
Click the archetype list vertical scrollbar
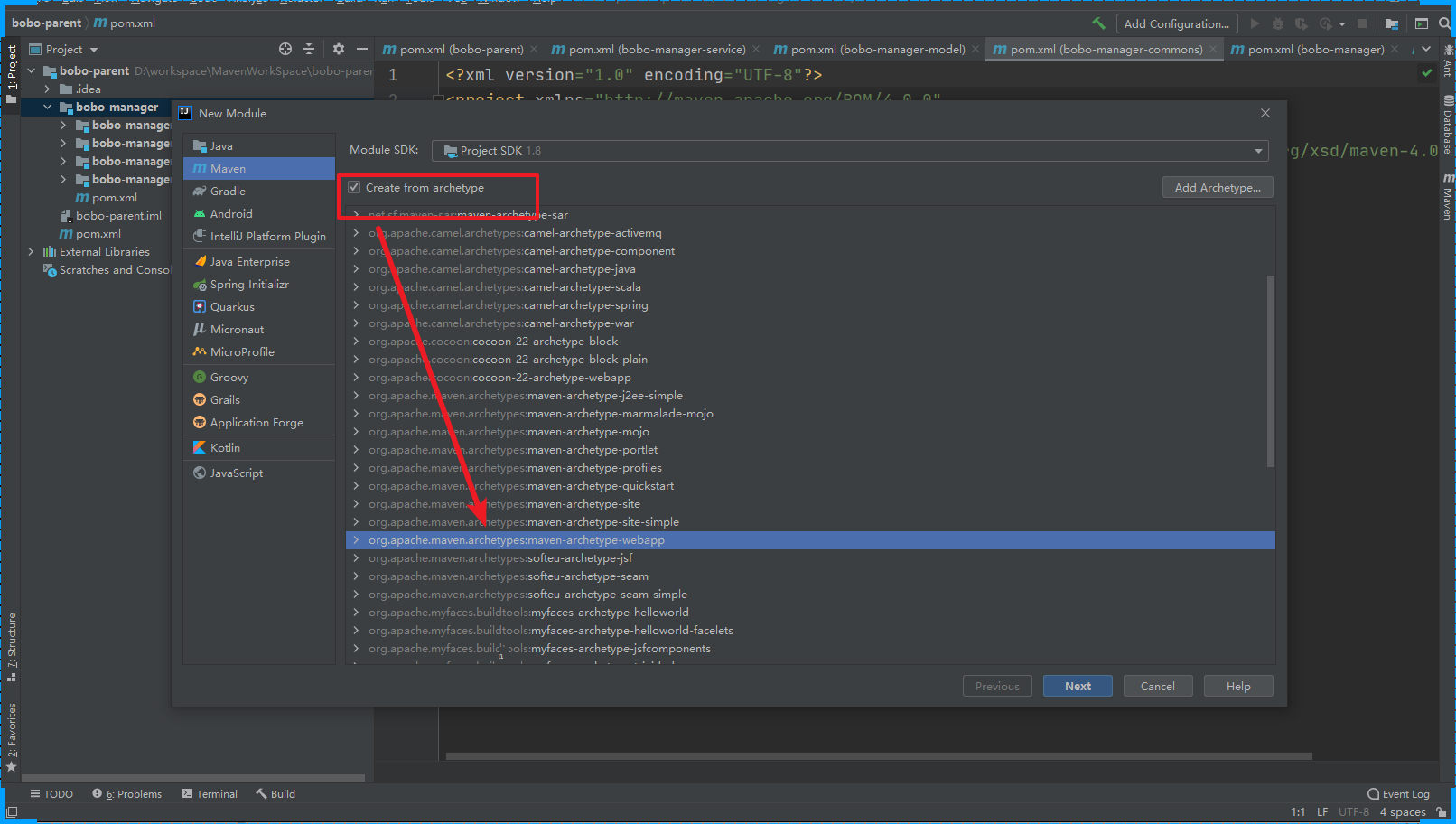point(1271,370)
